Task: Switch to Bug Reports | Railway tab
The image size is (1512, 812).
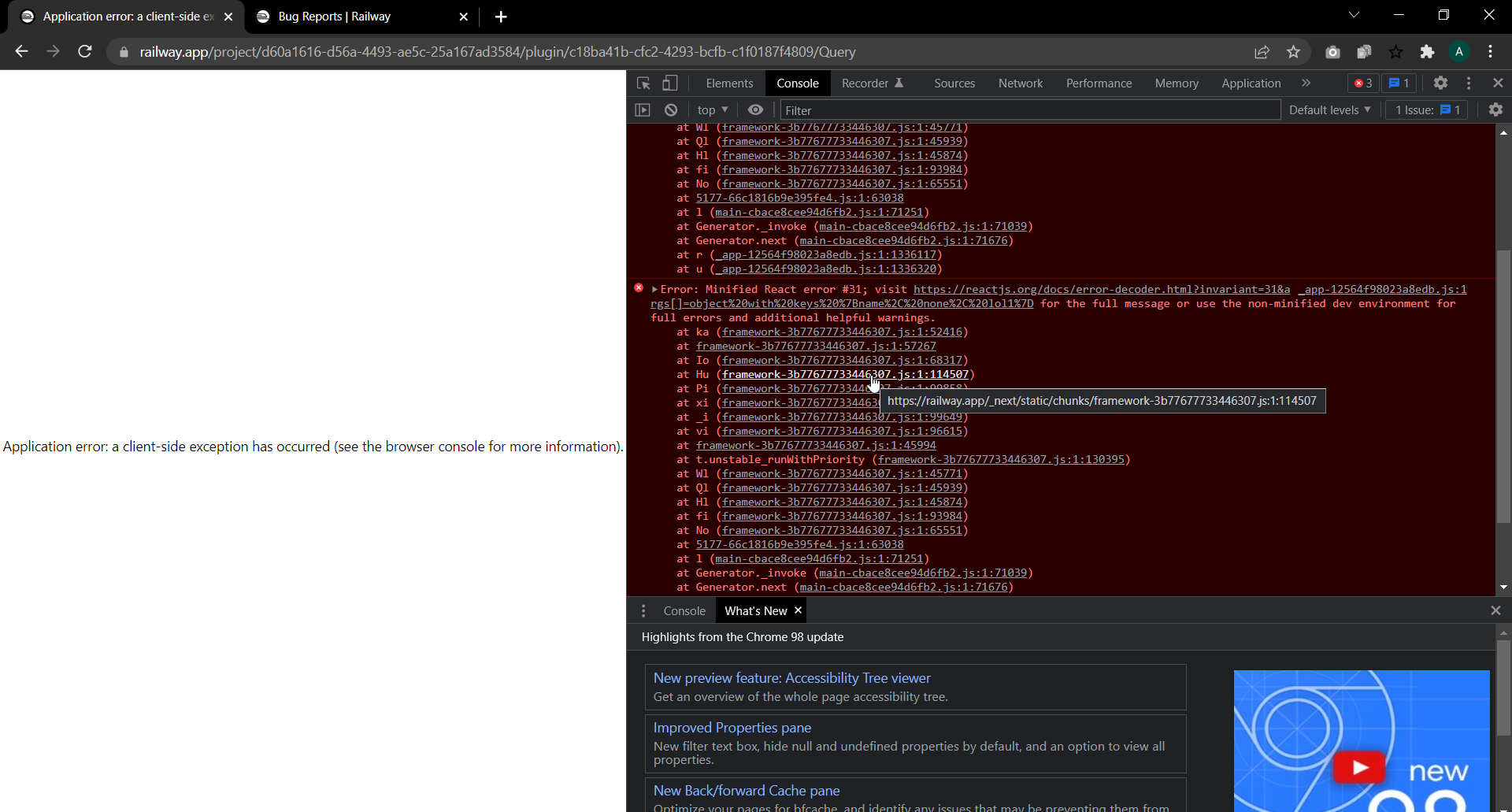Action: [361, 17]
